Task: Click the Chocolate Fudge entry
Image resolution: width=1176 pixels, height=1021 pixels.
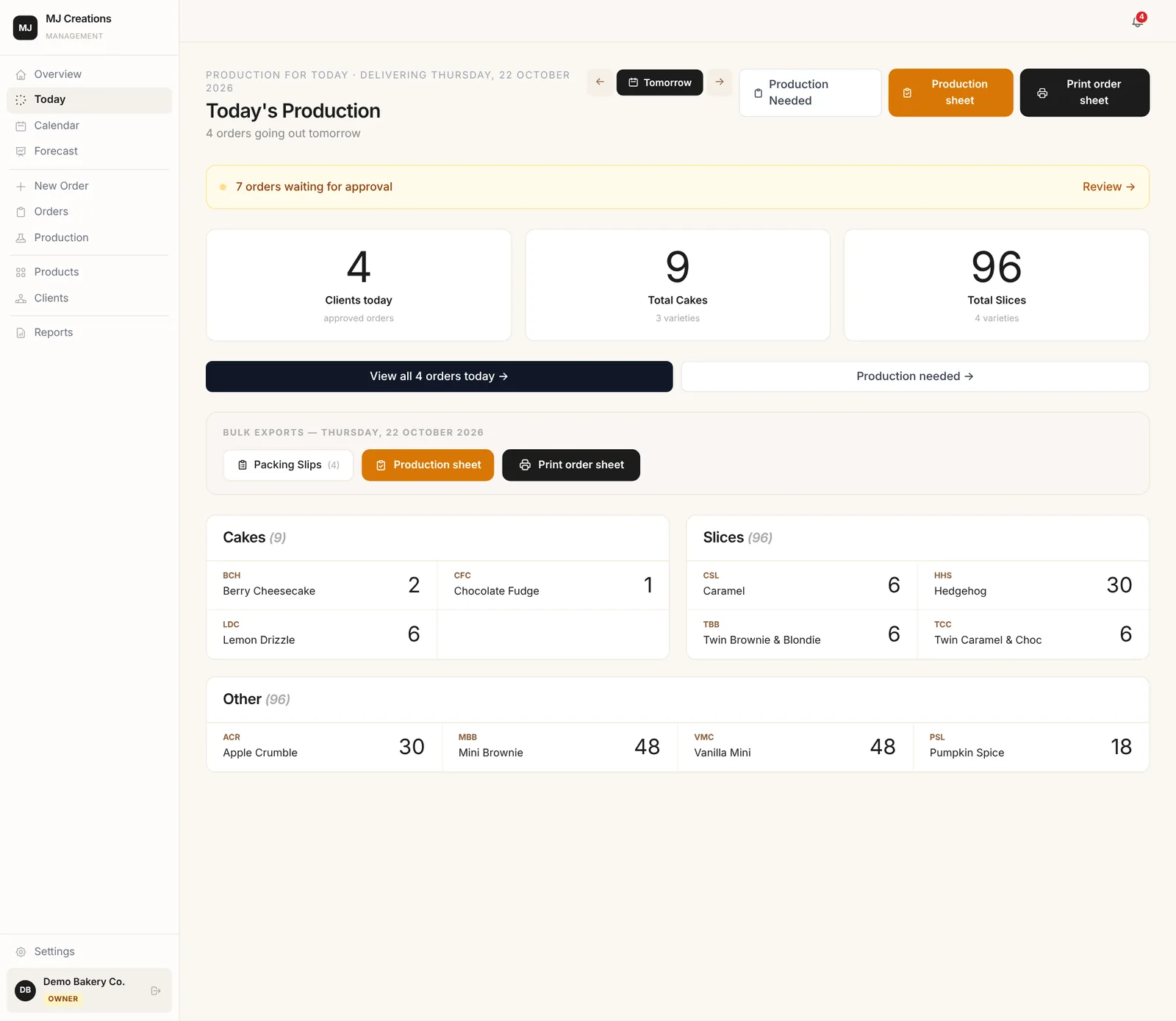Action: [x=553, y=585]
